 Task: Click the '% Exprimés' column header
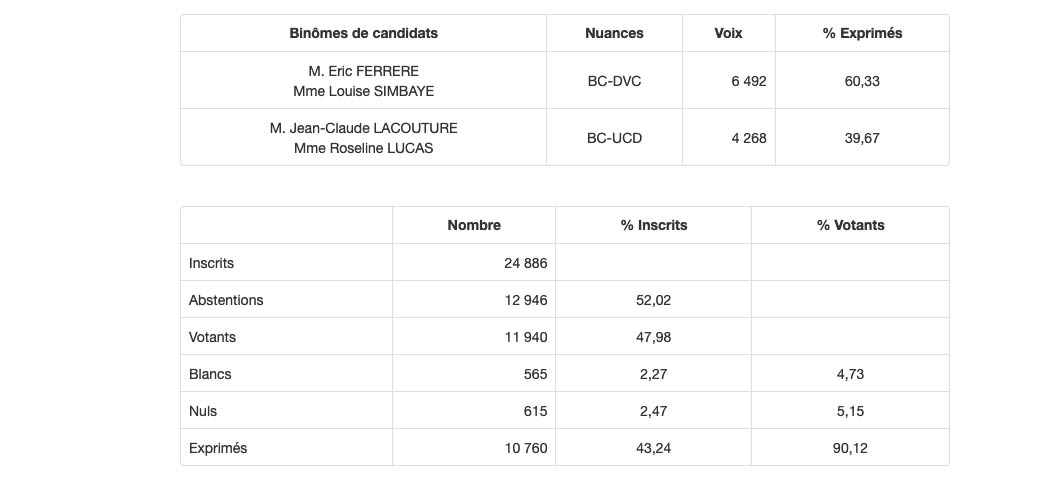coord(862,33)
